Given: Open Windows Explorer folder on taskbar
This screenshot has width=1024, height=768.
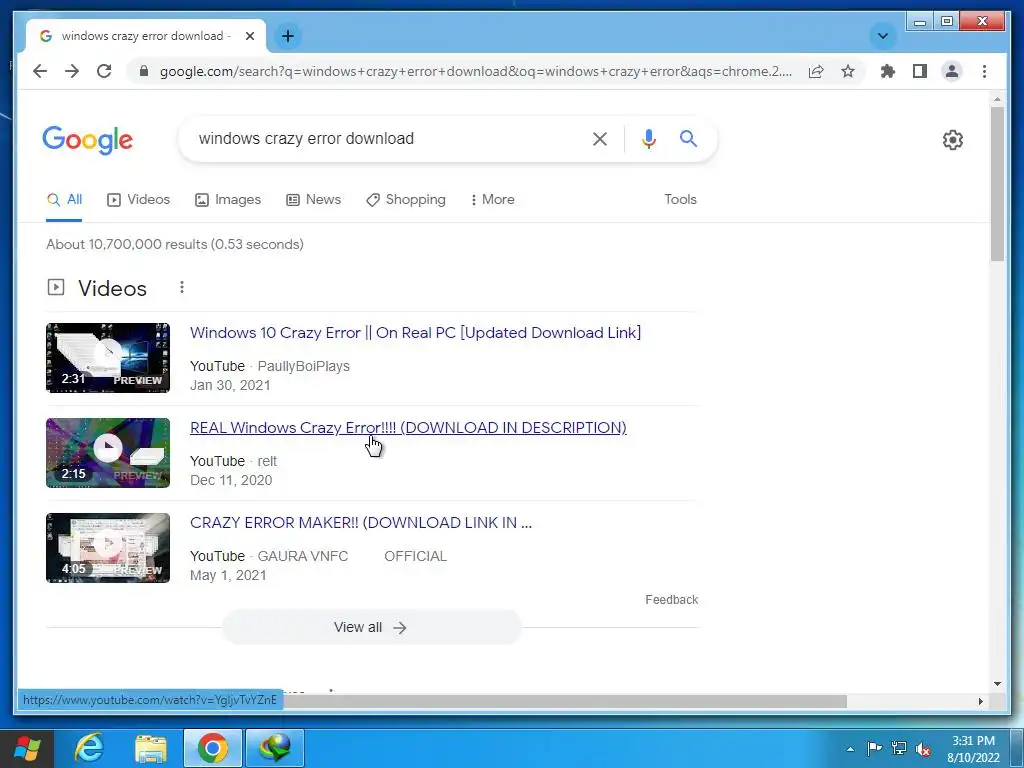Looking at the screenshot, I should click(x=151, y=748).
